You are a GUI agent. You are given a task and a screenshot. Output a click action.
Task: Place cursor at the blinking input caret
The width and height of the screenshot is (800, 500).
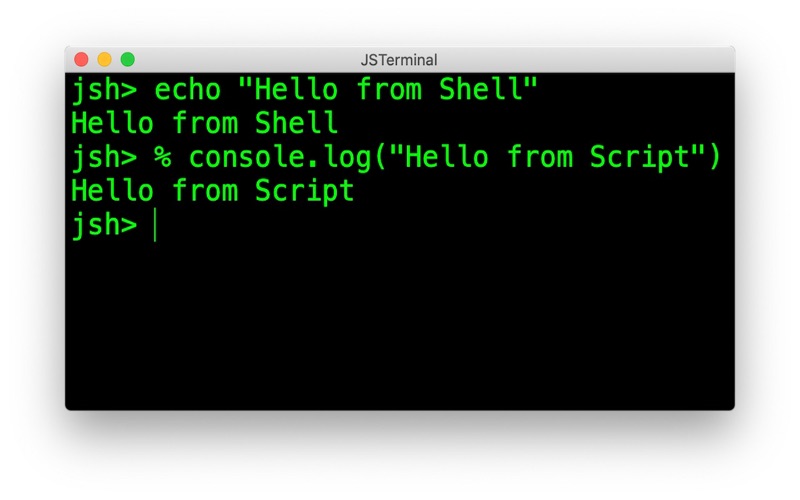tap(156, 225)
